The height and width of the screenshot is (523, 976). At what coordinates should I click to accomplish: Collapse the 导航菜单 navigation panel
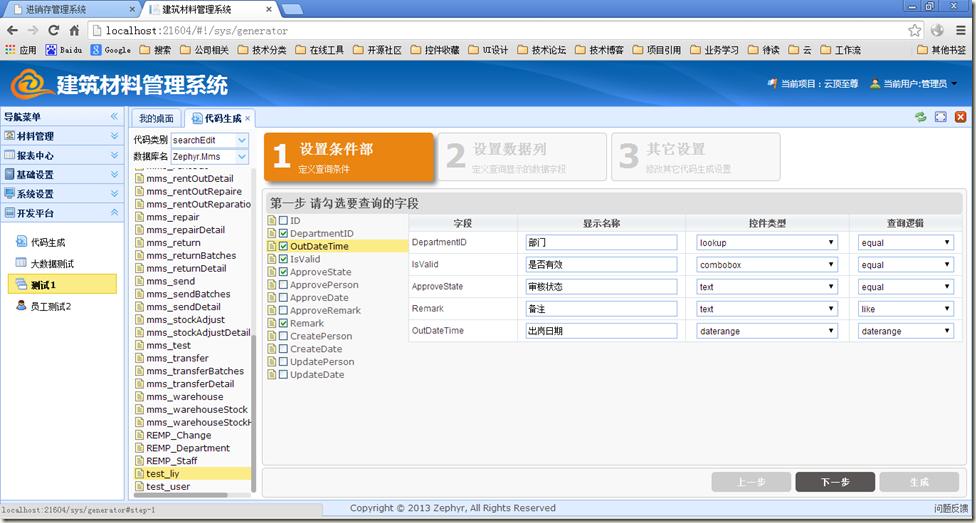pos(114,117)
